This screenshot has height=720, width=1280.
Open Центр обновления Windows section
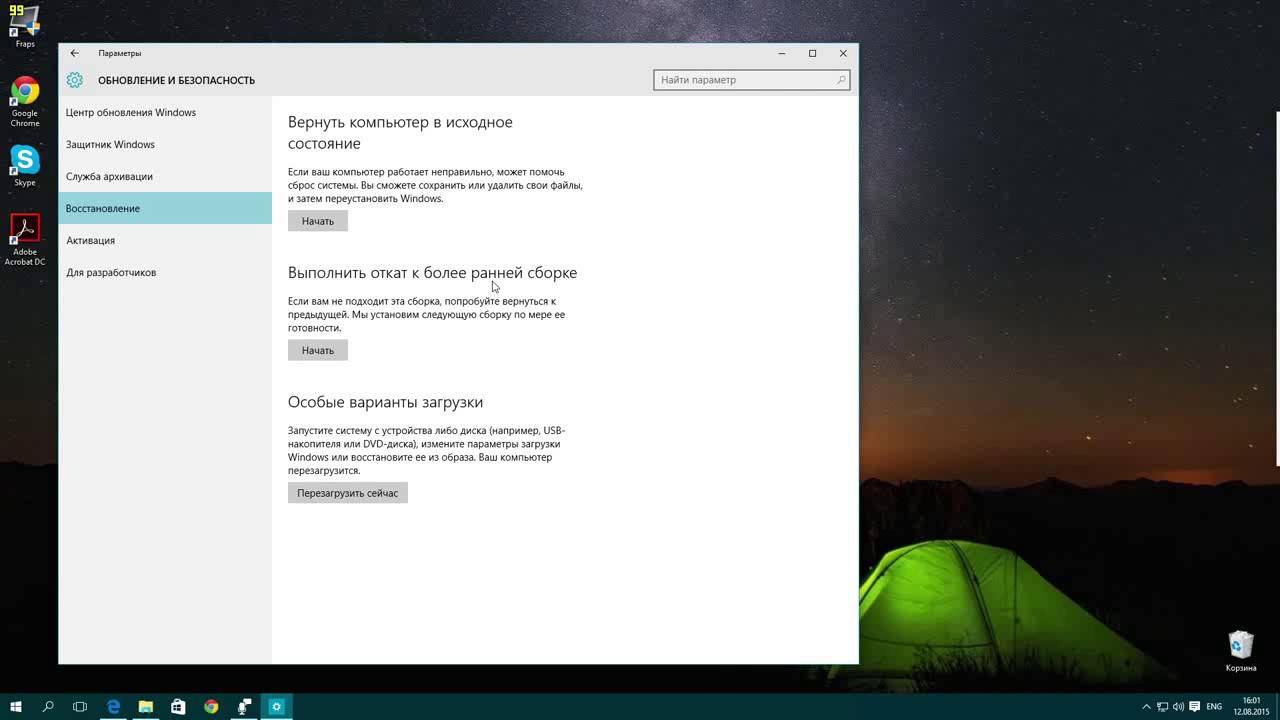[x=165, y=112]
